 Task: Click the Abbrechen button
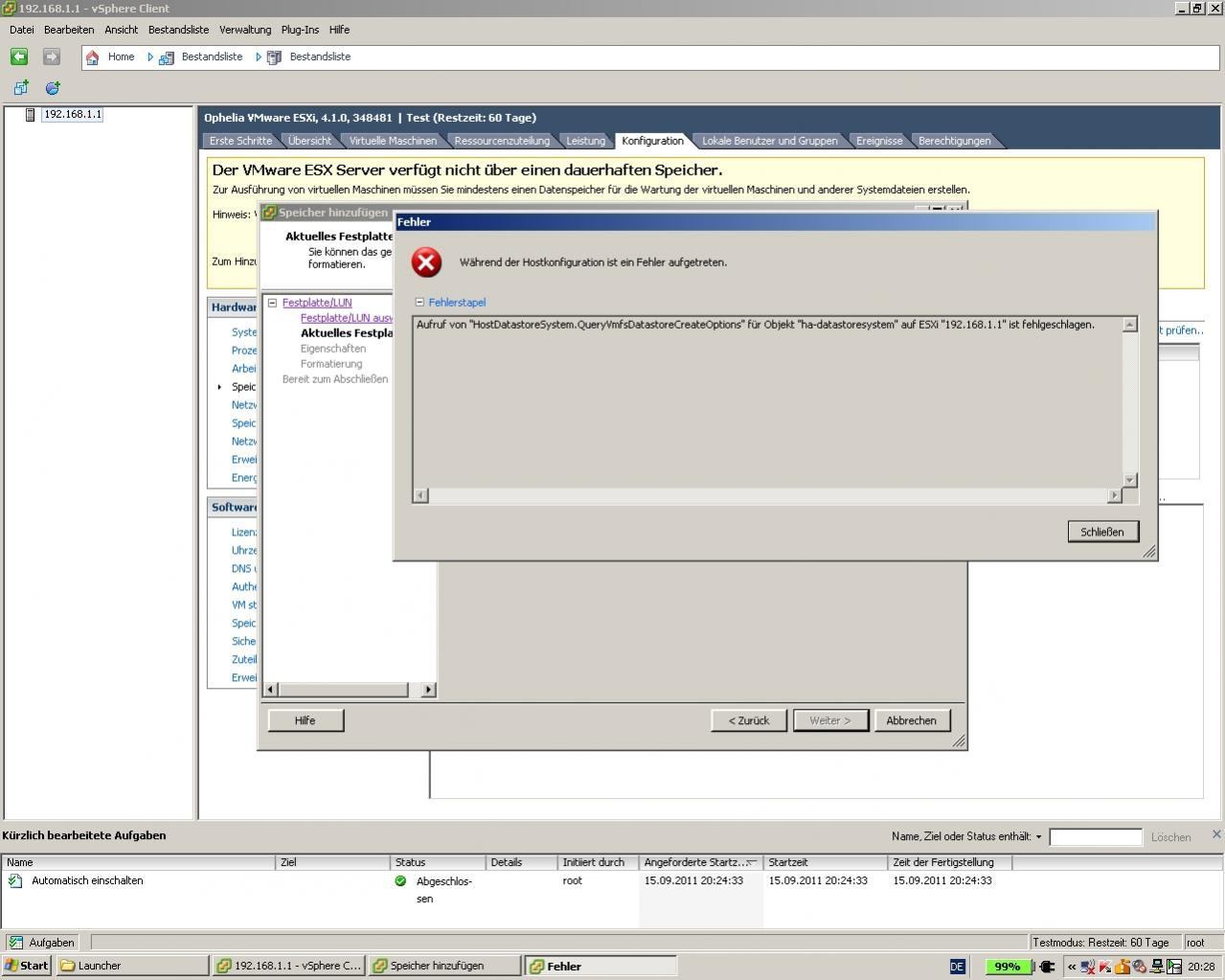911,720
